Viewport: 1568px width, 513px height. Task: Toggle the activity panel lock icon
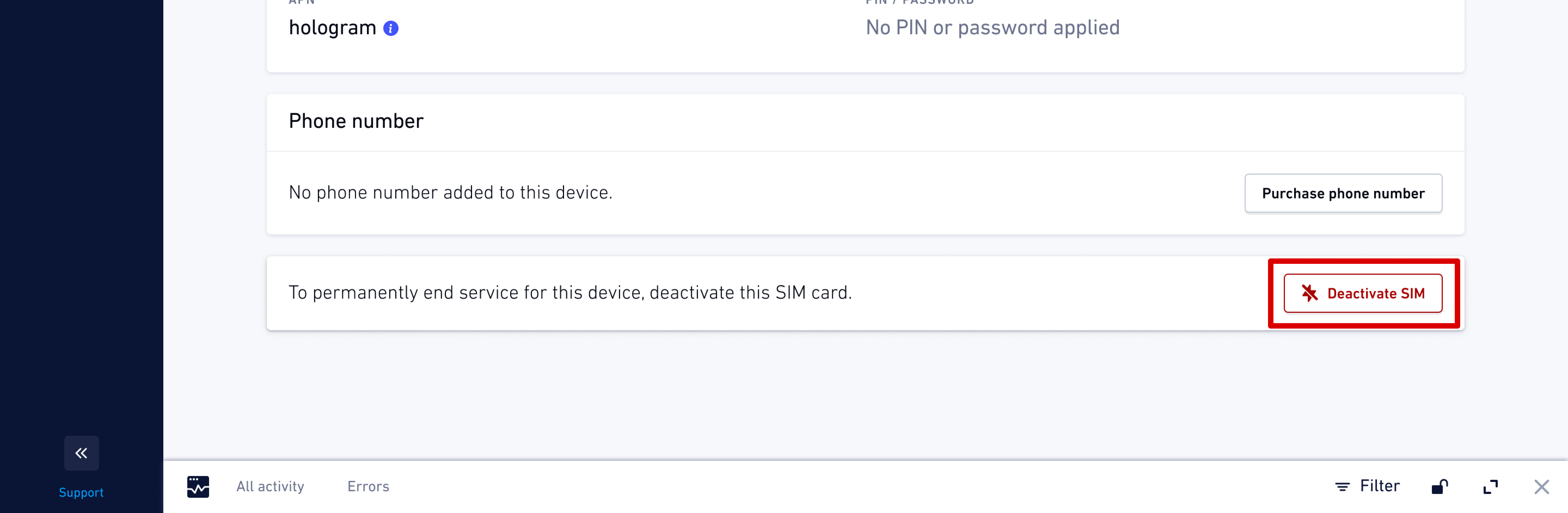click(1440, 486)
